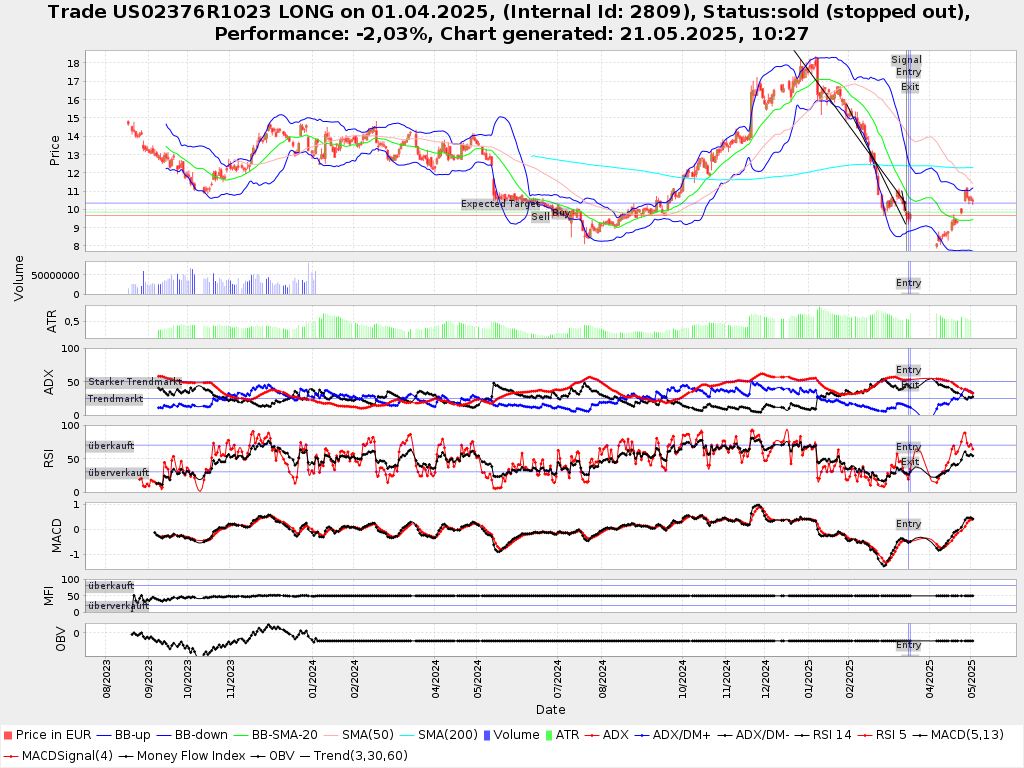Select the Expected Target label
The image size is (1024, 768).
pos(500,204)
